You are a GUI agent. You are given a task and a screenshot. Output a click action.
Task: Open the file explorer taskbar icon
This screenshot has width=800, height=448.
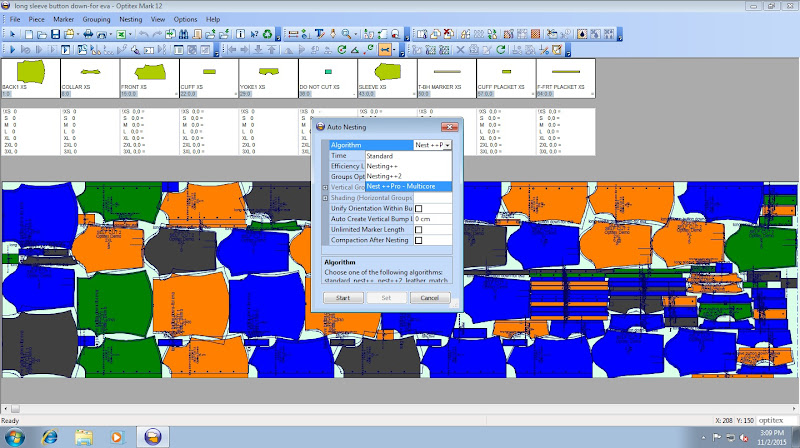[84, 437]
